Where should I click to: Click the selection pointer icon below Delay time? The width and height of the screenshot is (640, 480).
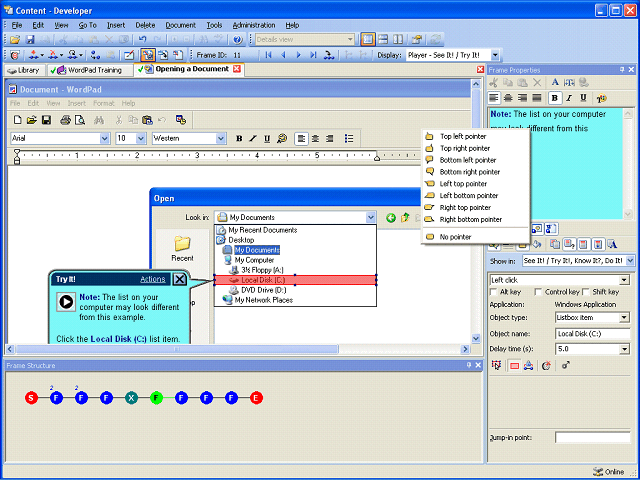pos(496,365)
